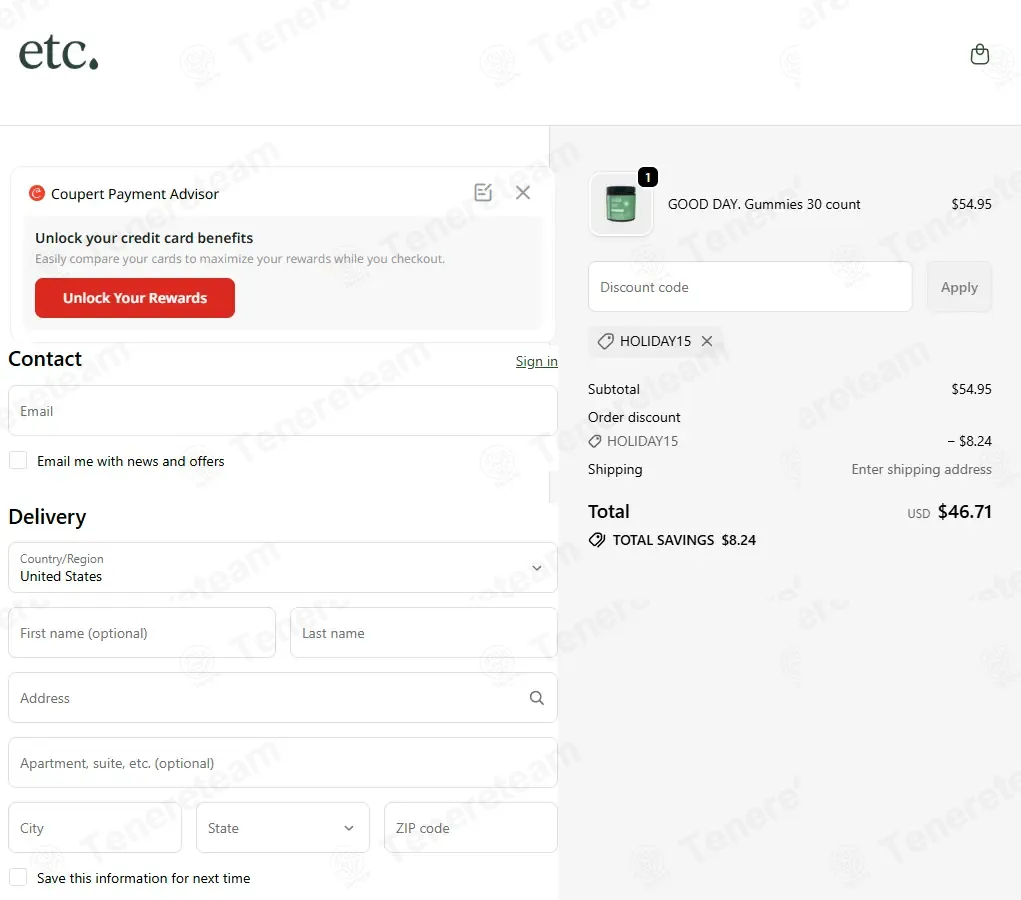This screenshot has width=1021, height=900.
Task: Click the HOLIDAY15 tag under Order discount
Action: [634, 442]
